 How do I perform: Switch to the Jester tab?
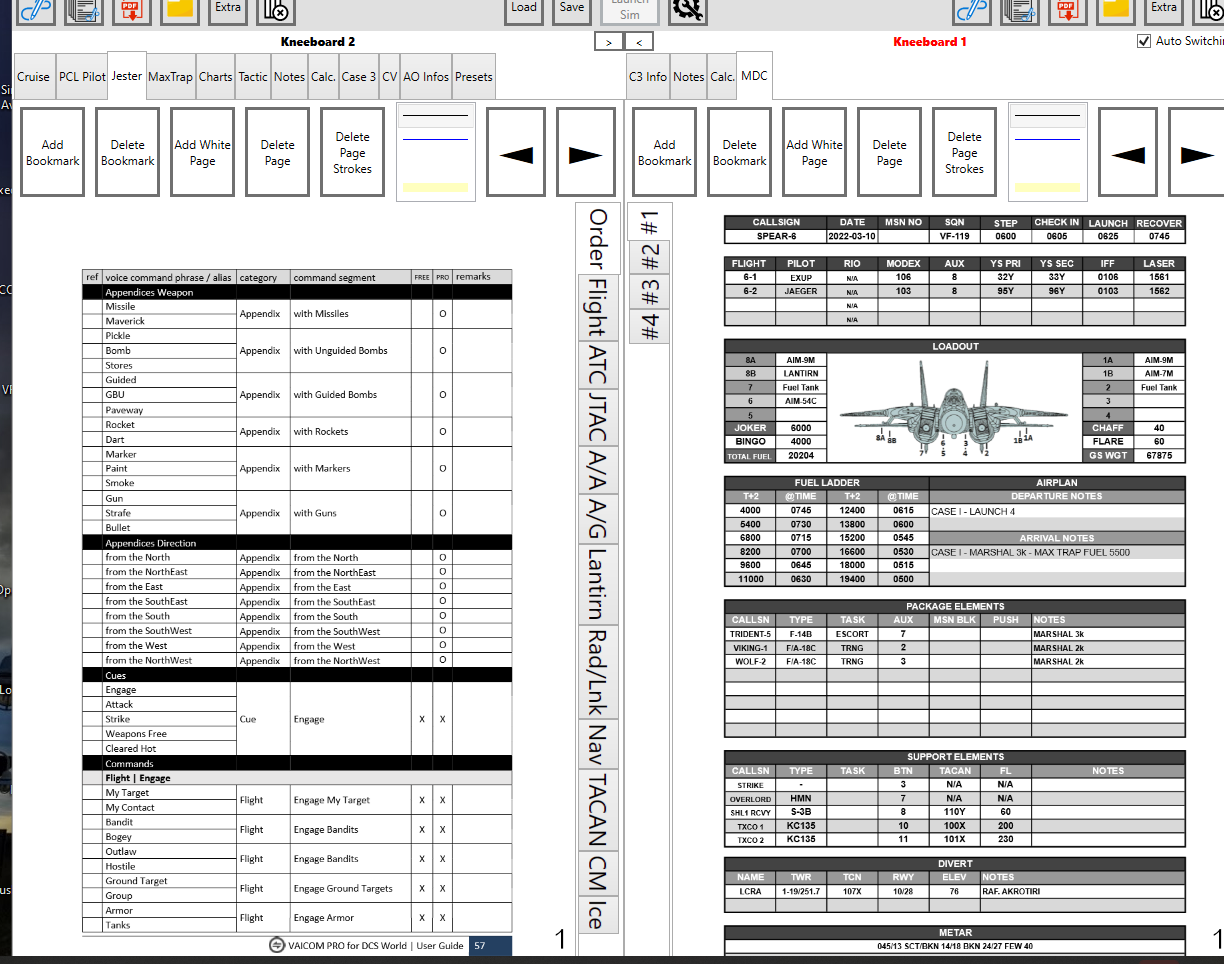coord(127,75)
